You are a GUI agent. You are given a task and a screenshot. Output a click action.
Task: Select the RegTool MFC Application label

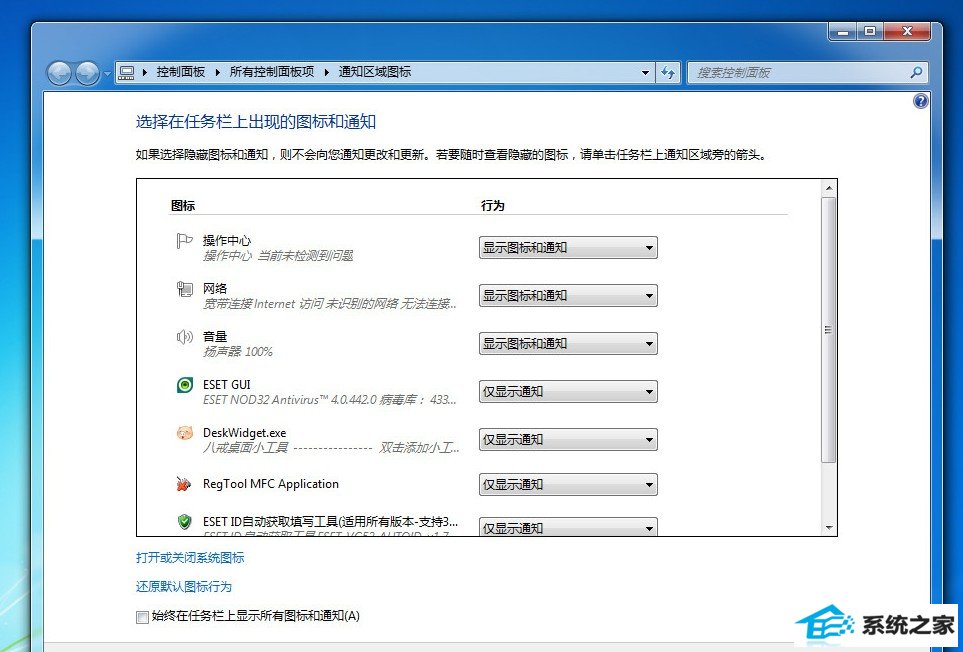[271, 484]
